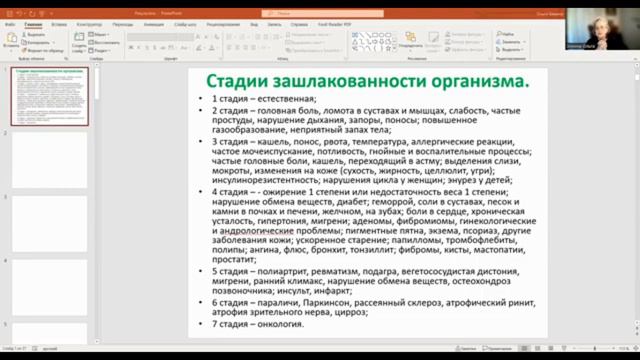Click the slide title 'Стадии зашлакованности организма.'

368,81
